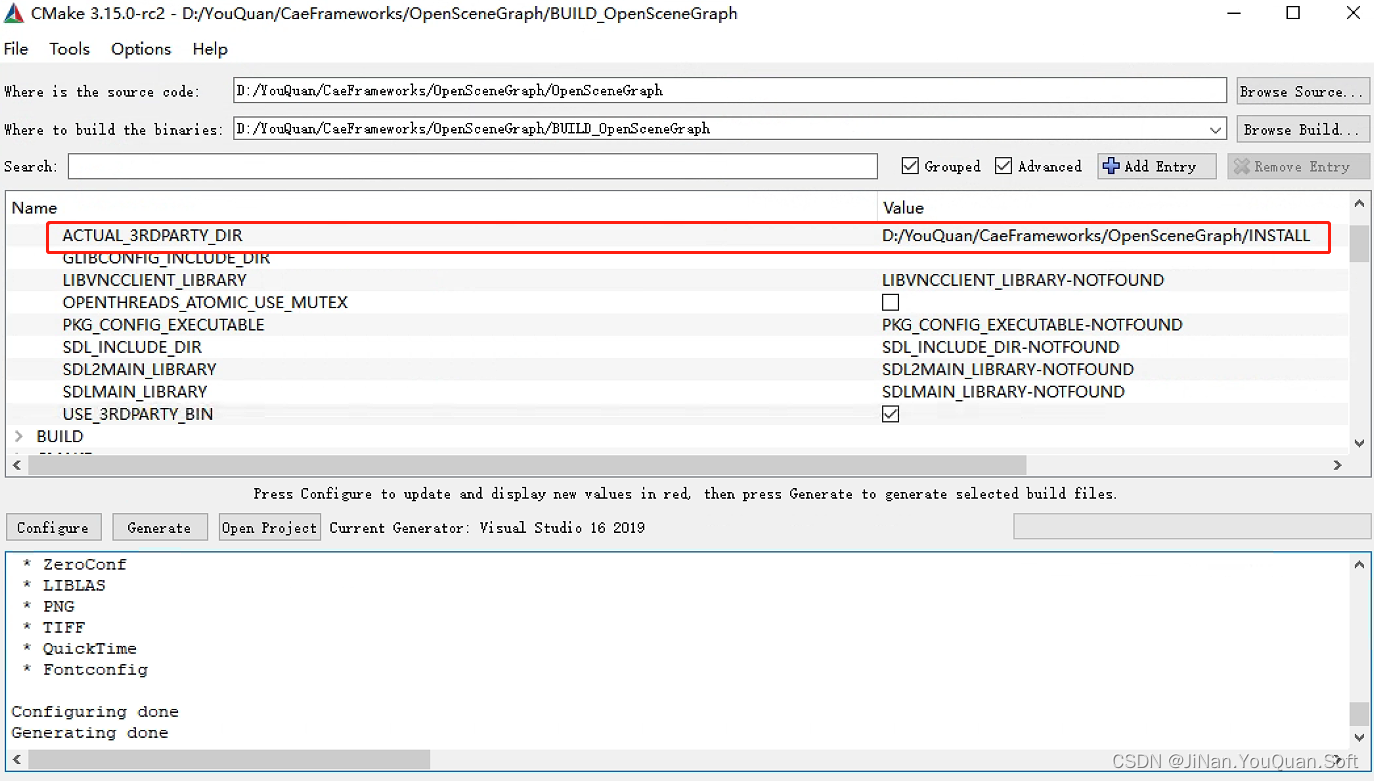Click the "* ZeroConf" log line
1374x781 pixels.
tap(74, 565)
